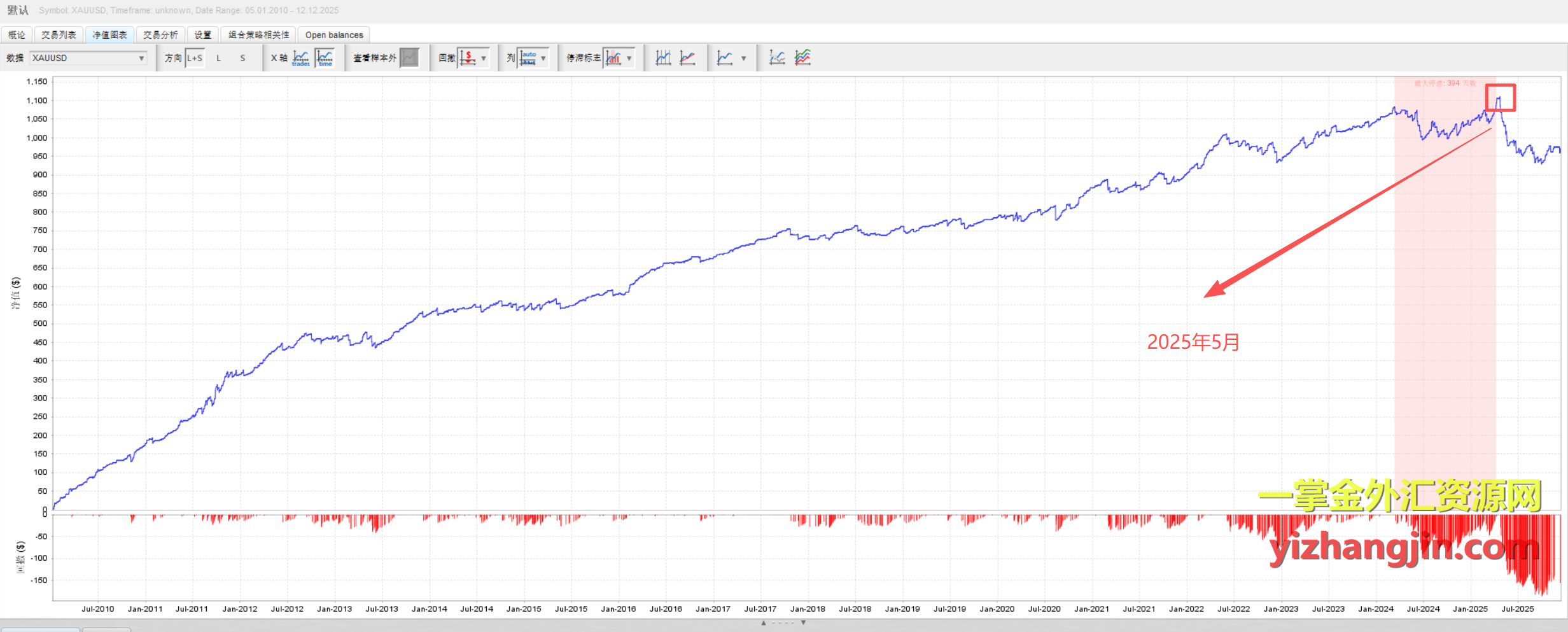Switch to the Open balances tab
1568x632 pixels.
click(x=334, y=35)
